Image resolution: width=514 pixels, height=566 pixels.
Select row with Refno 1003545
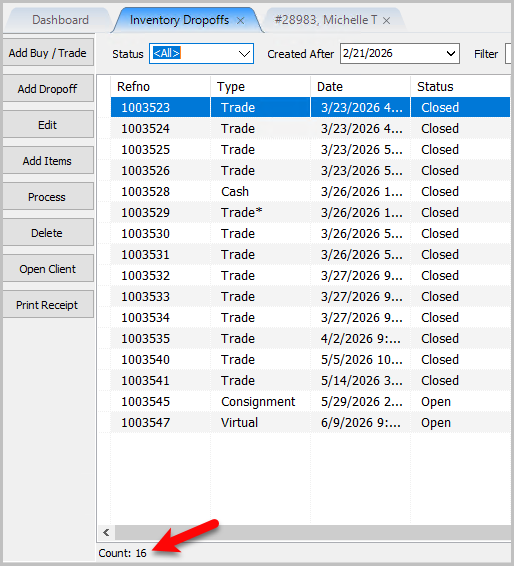pyautogui.click(x=310, y=401)
